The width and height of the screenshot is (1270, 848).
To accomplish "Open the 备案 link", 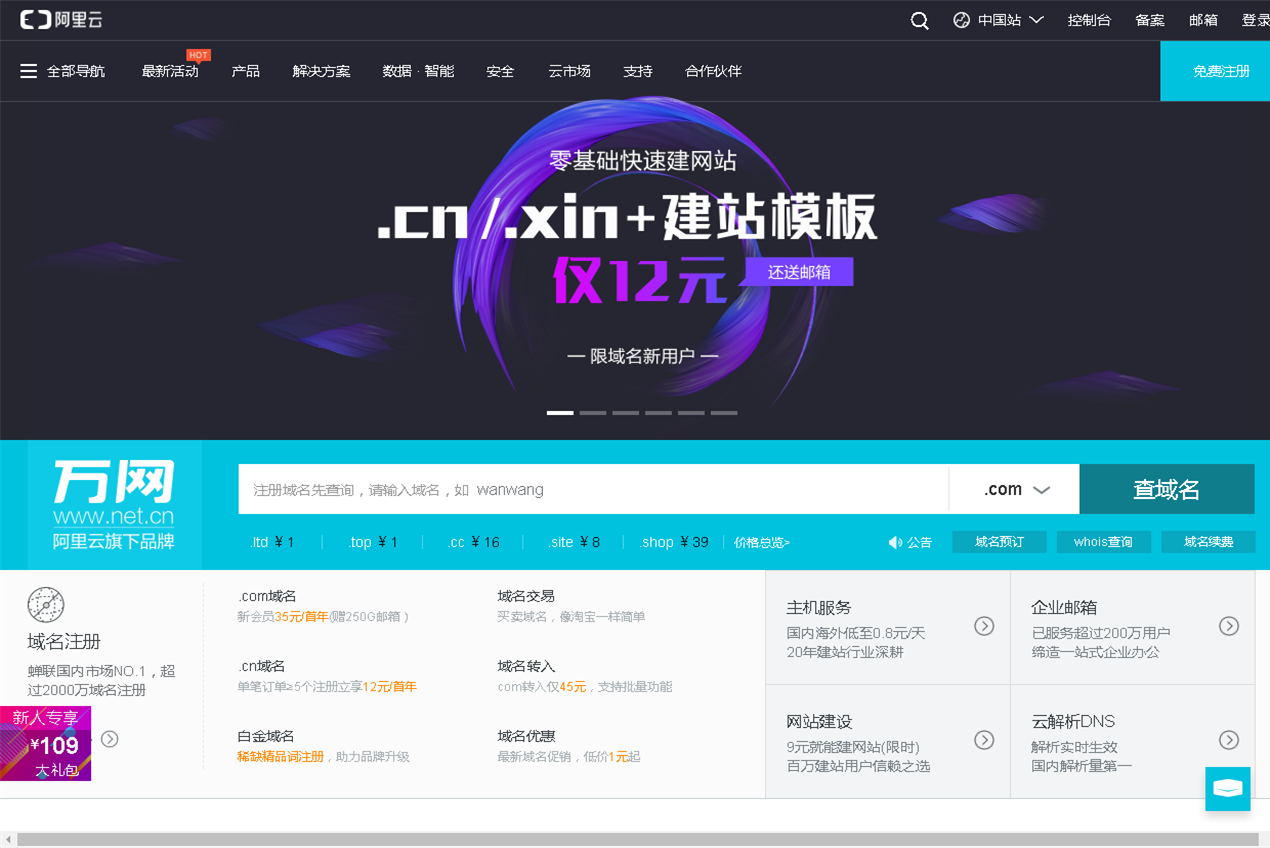I will (x=1150, y=20).
